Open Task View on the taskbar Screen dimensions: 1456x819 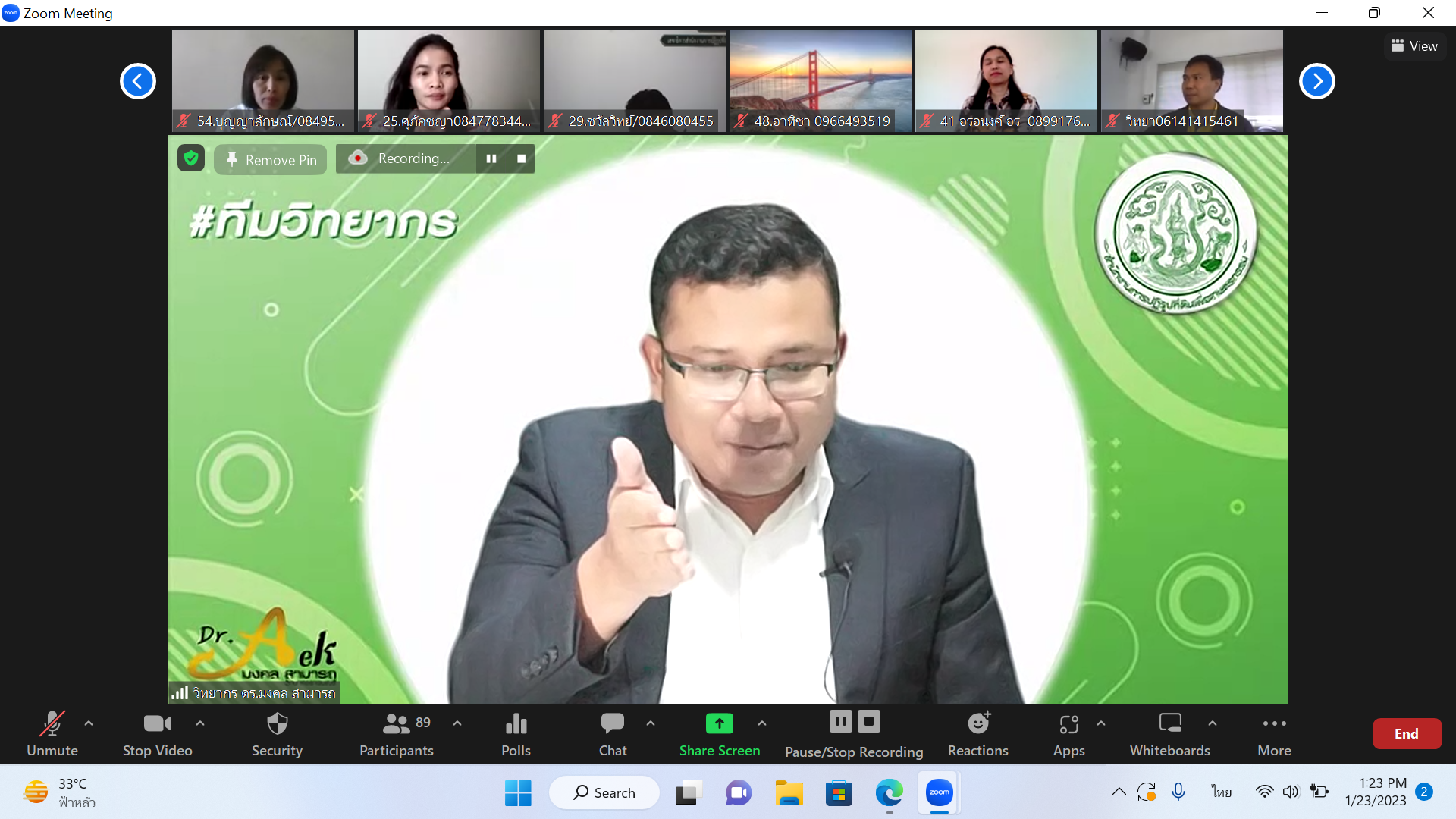(x=688, y=793)
